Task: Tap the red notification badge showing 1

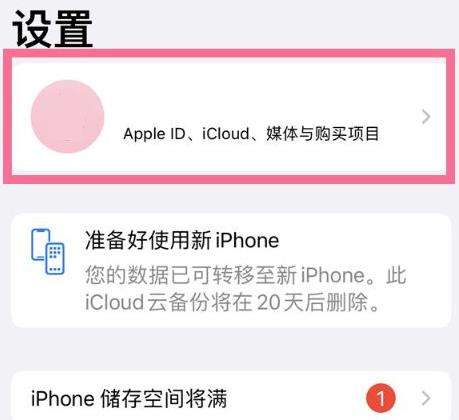Action: 381,398
